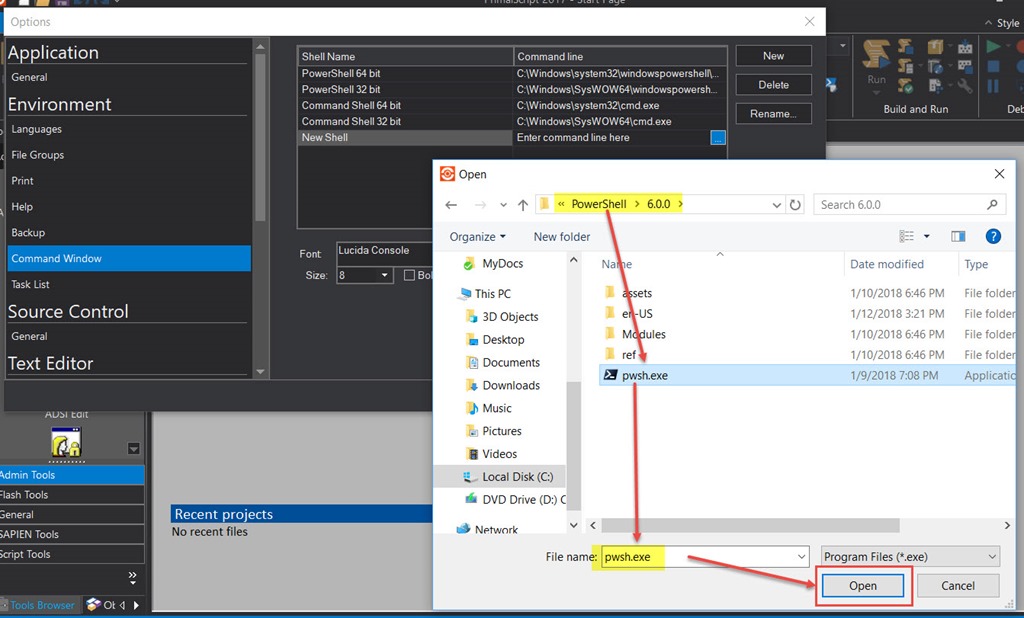Open the file type filter dropdown
This screenshot has width=1024, height=618.
[992, 557]
